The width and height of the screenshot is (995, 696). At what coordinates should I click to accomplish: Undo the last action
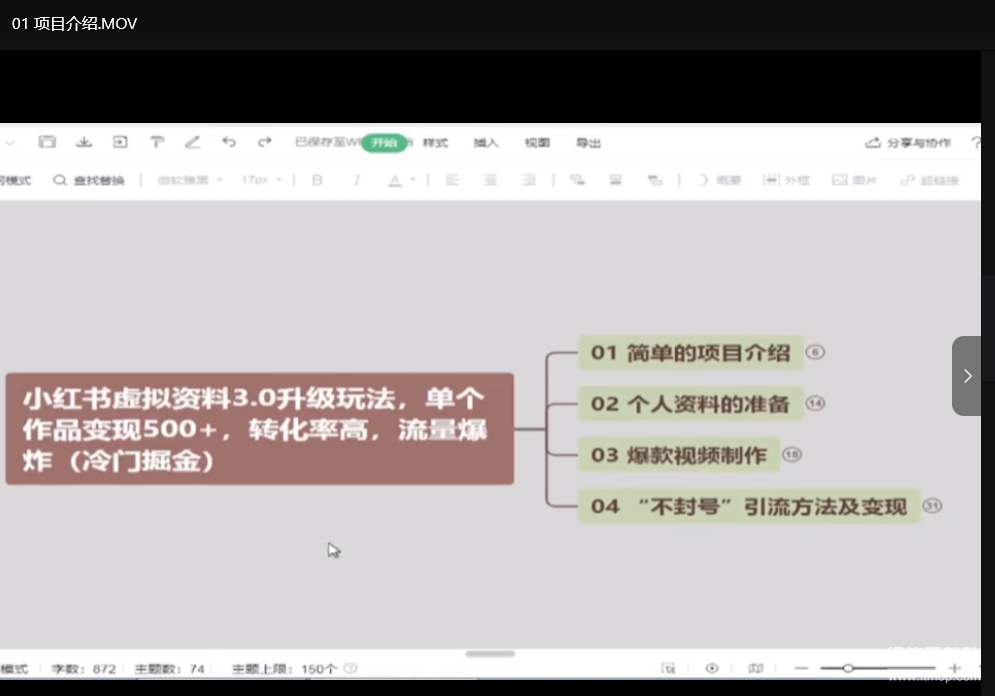pyautogui.click(x=229, y=142)
